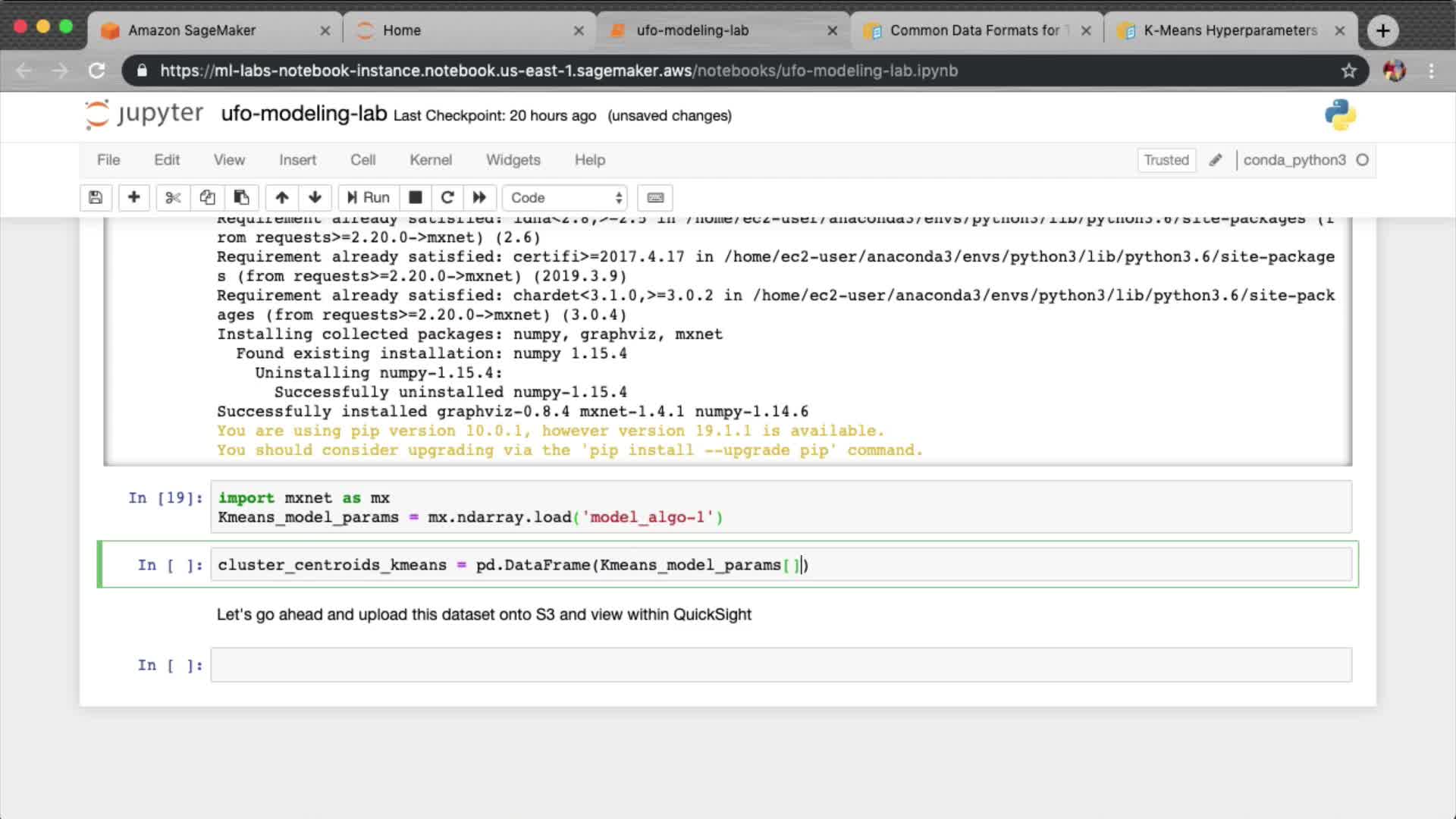This screenshot has width=1456, height=819.
Task: Insert a cell below using the plus icon
Action: pos(133,198)
